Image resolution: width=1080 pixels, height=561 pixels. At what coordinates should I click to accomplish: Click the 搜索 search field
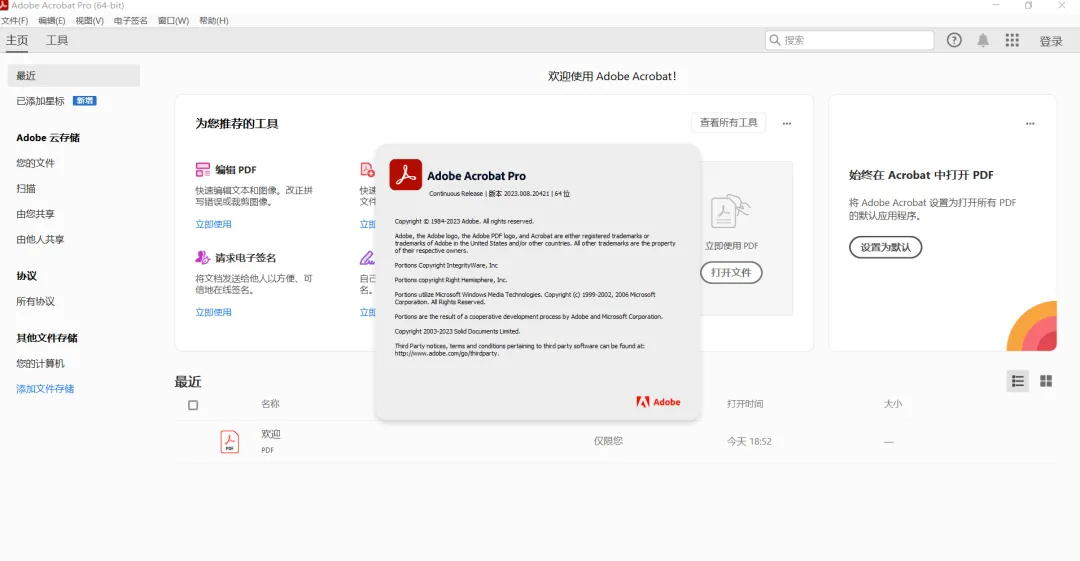click(x=849, y=40)
